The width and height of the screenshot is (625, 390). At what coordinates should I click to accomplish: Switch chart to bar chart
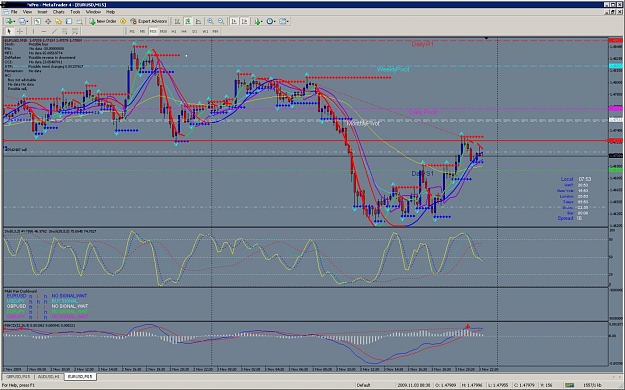click(177, 21)
